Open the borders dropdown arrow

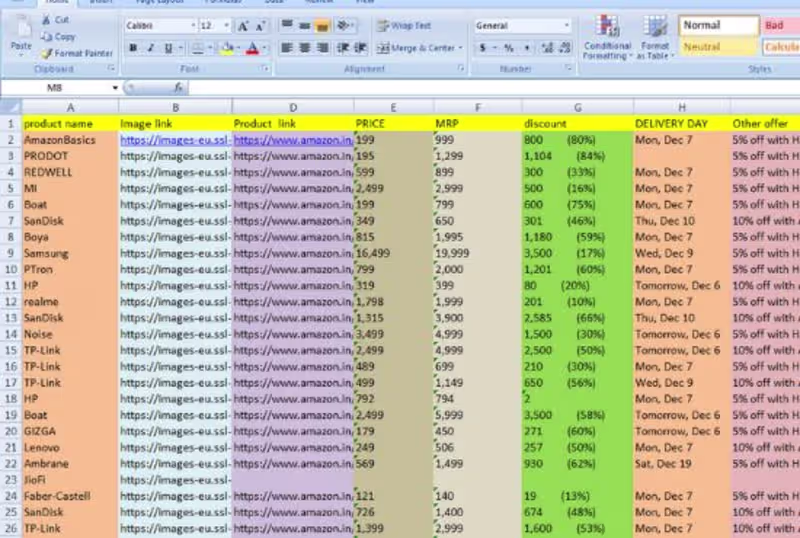click(x=210, y=48)
